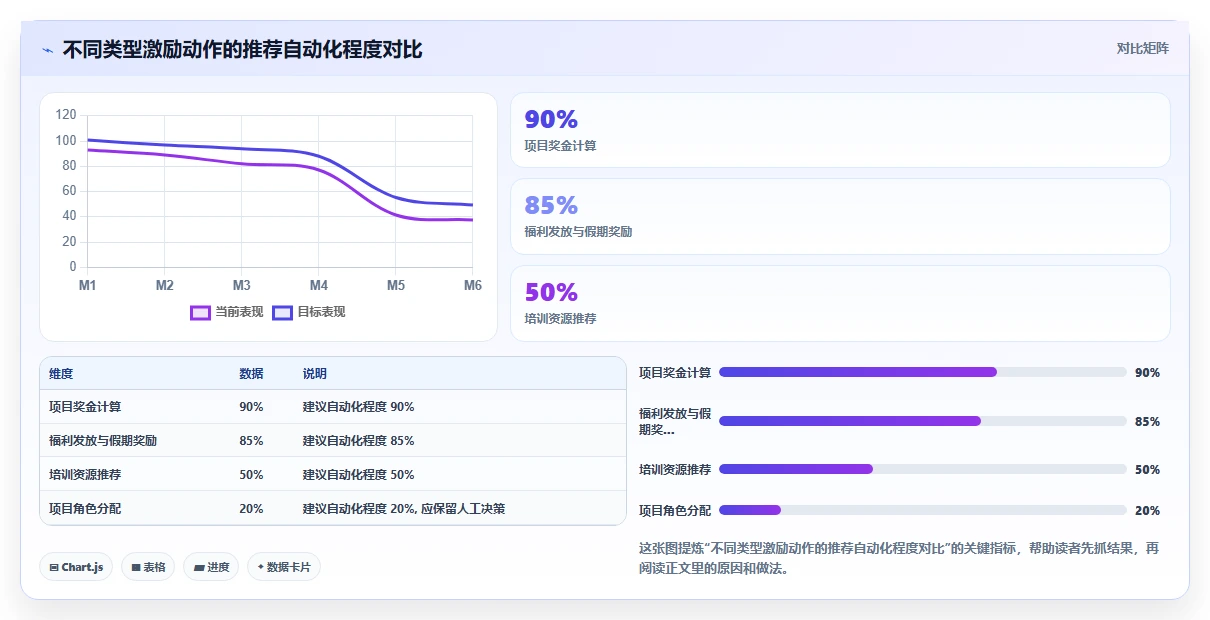Viewport: 1210px width, 620px height.
Task: Select the 50% 培训资源推荐 card
Action: [840, 303]
